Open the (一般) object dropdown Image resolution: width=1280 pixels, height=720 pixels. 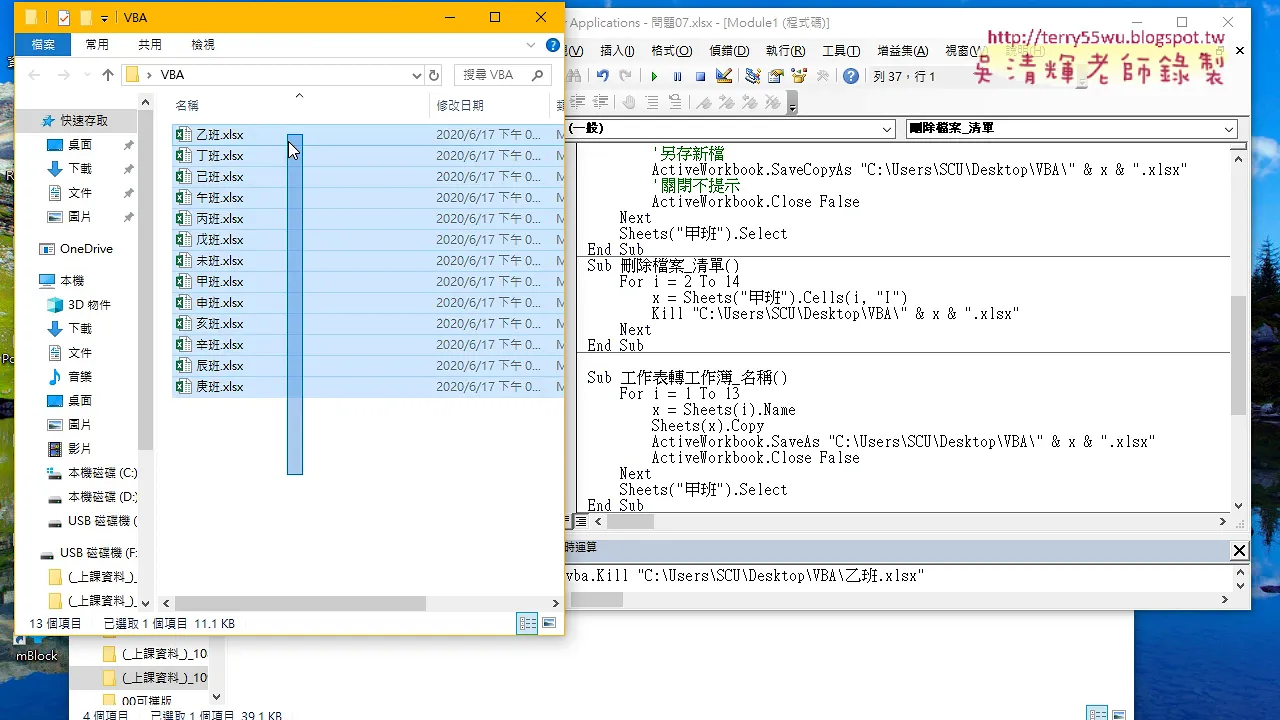pyautogui.click(x=887, y=129)
